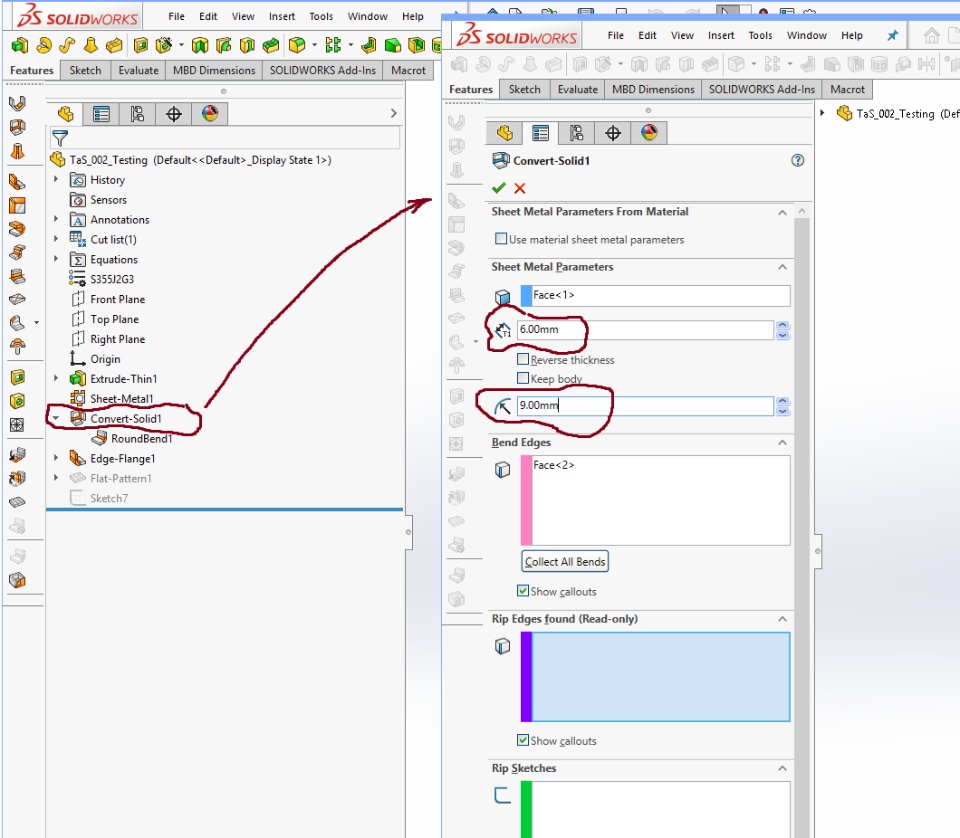Click Face<2> in the Bend Edges list
The width and height of the screenshot is (960, 838).
pos(553,465)
